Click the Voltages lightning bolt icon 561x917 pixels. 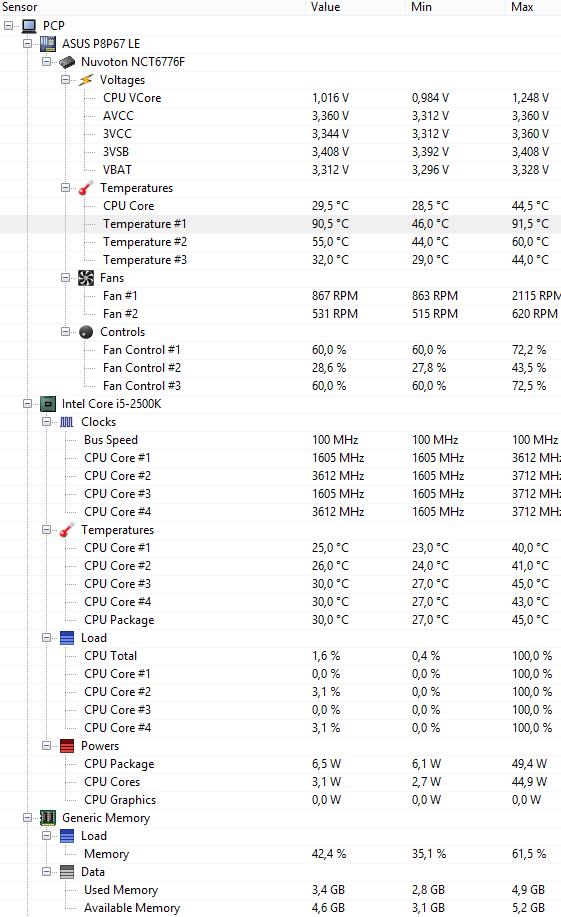86,80
